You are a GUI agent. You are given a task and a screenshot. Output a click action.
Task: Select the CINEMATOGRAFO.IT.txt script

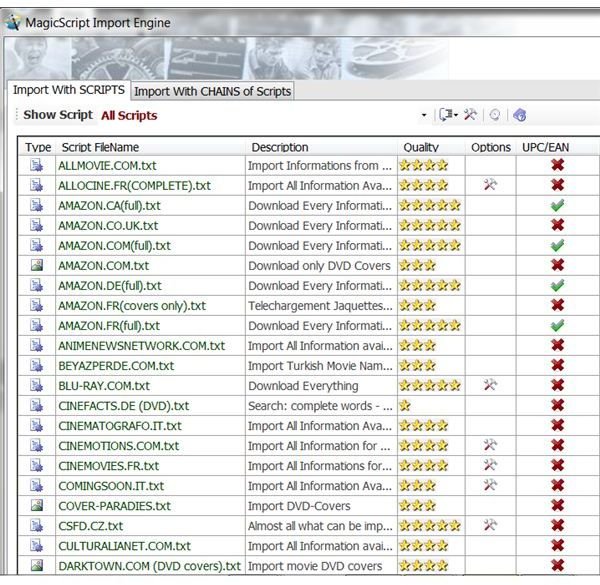[120, 426]
